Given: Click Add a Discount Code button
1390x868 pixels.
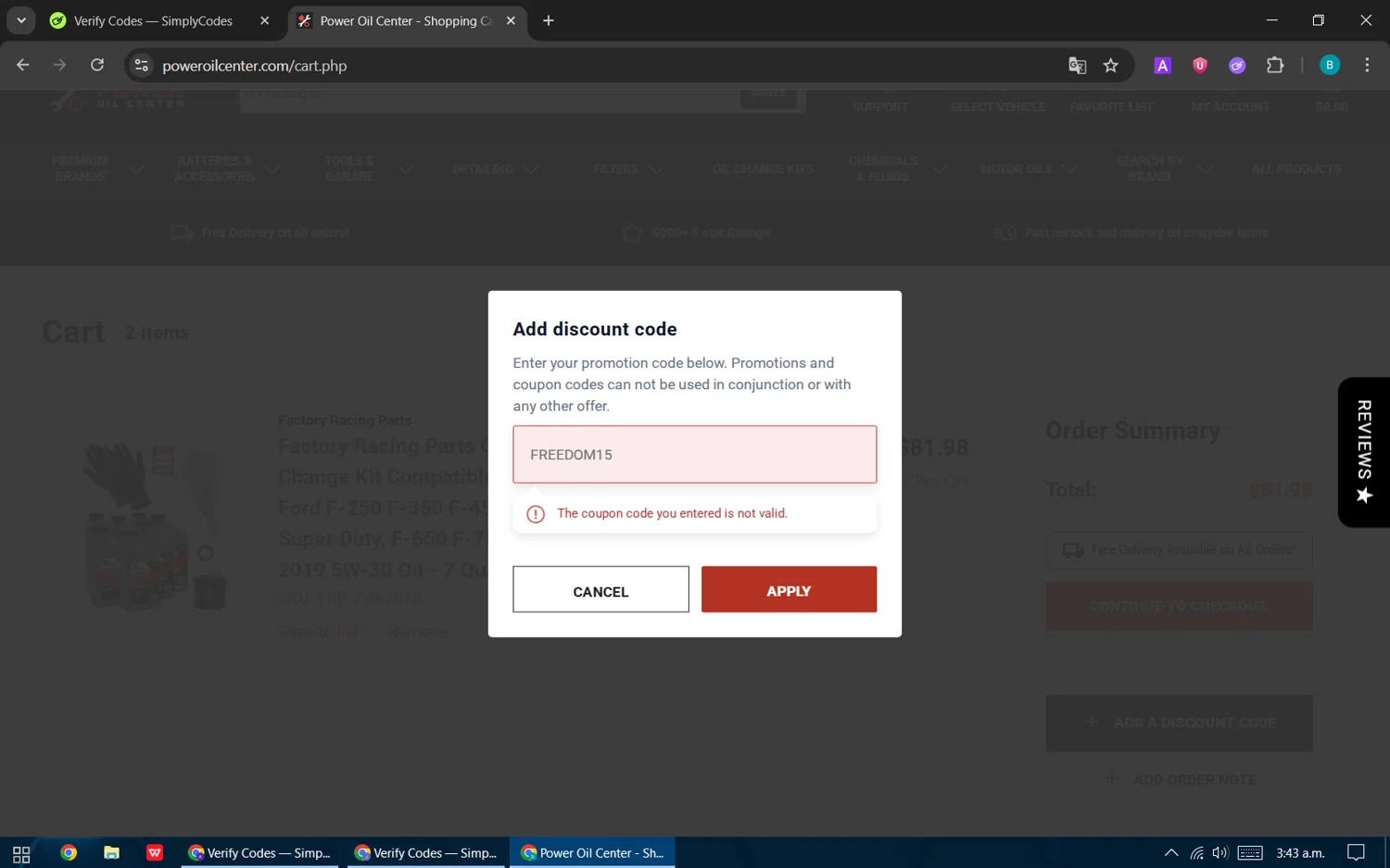Looking at the screenshot, I should (x=1179, y=723).
